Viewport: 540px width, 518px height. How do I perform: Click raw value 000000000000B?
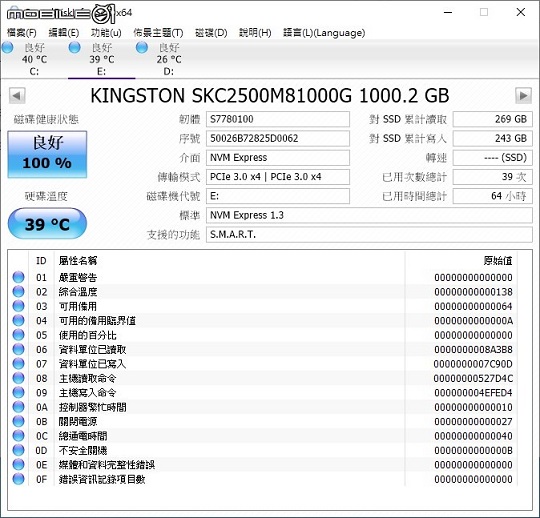coord(473,450)
